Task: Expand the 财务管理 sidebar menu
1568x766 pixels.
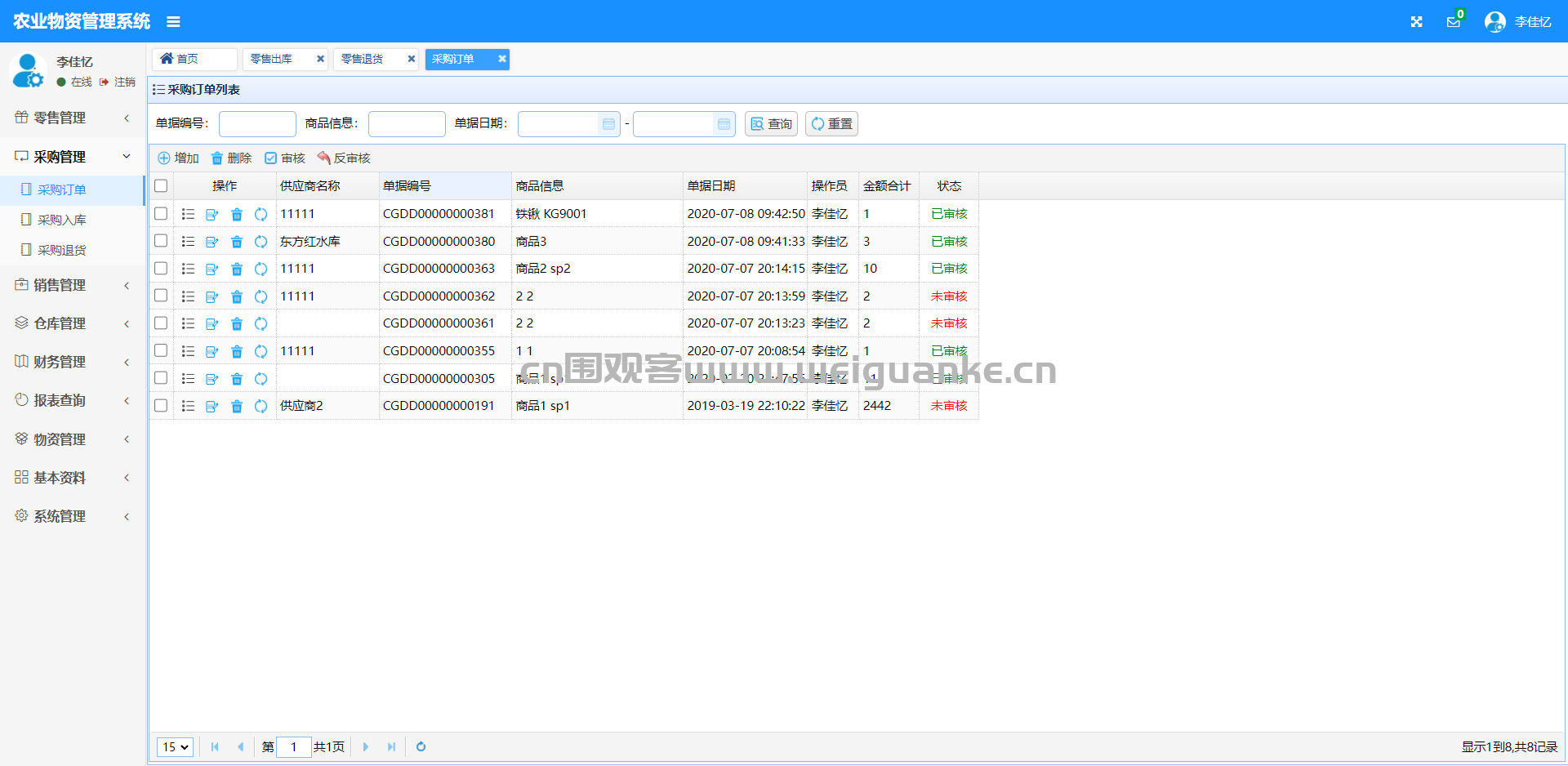Action: point(73,362)
